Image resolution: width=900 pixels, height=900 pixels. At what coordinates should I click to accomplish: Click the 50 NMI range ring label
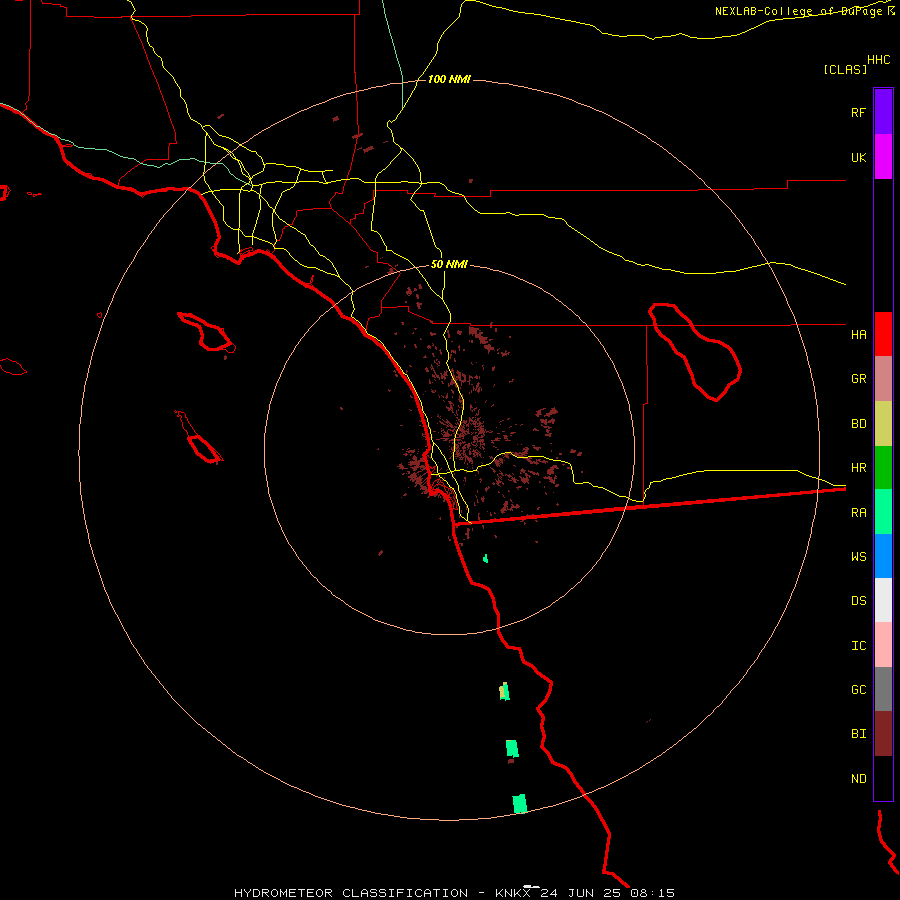[x=449, y=265]
